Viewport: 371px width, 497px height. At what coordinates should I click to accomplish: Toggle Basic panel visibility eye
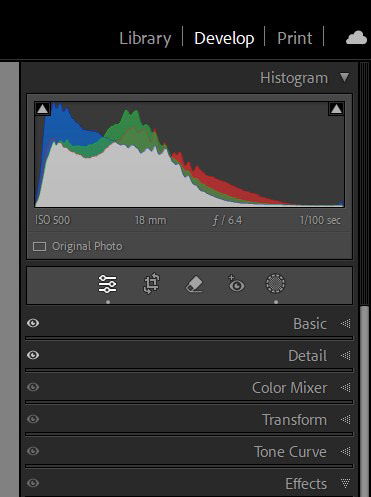(x=33, y=323)
